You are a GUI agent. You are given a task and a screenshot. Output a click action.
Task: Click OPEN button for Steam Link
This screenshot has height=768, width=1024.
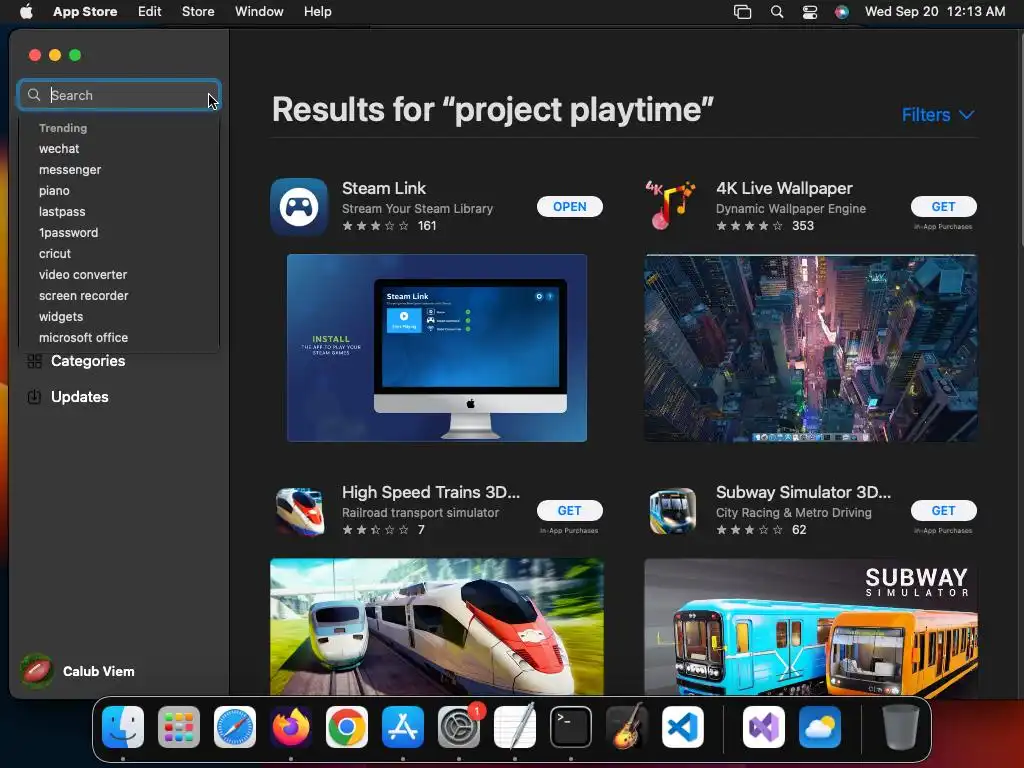click(x=569, y=206)
